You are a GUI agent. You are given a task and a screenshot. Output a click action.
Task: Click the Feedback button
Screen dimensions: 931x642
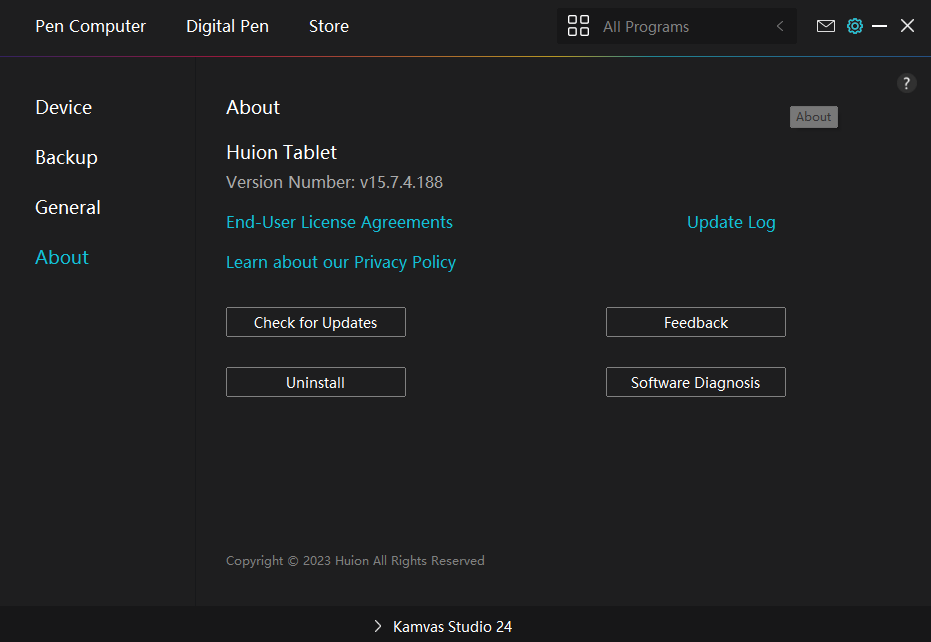click(x=695, y=322)
